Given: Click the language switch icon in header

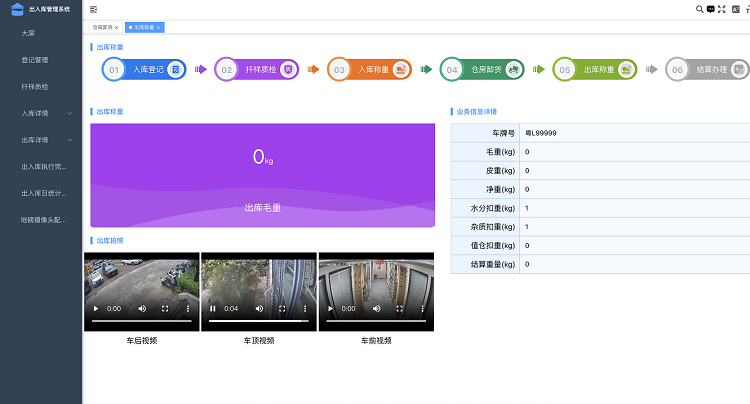Looking at the screenshot, I should (736, 9).
